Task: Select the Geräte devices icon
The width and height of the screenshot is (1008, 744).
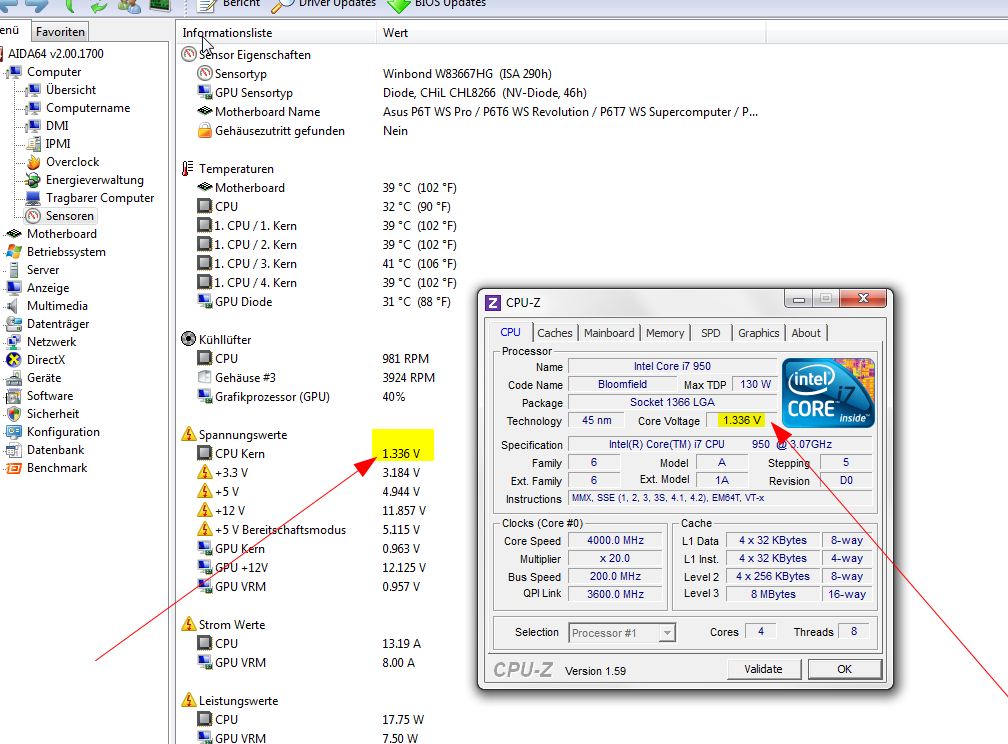Action: coord(14,378)
